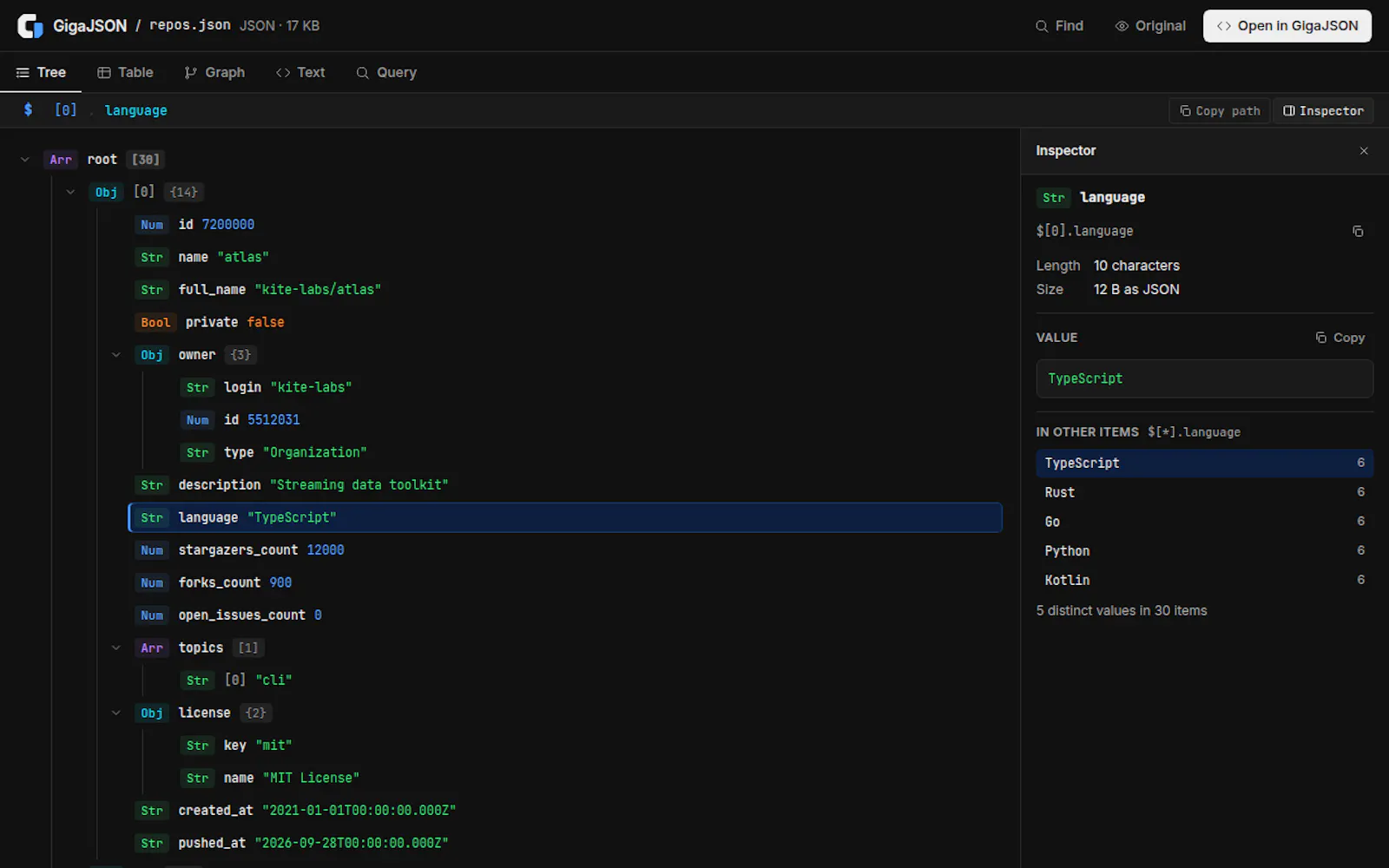Click the Num badge for forks_count
Image resolution: width=1389 pixels, height=868 pixels.
[x=152, y=583]
